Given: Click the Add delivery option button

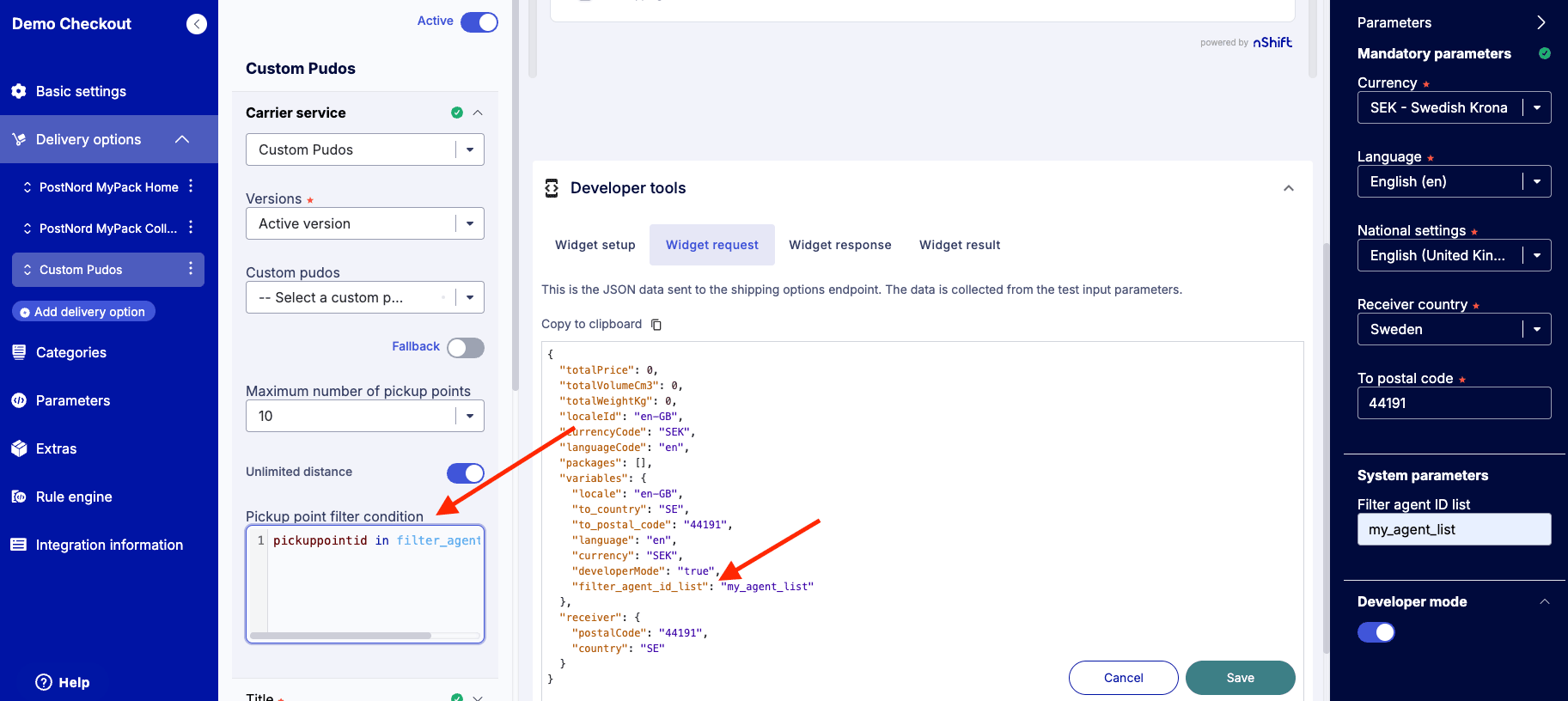Looking at the screenshot, I should point(83,312).
